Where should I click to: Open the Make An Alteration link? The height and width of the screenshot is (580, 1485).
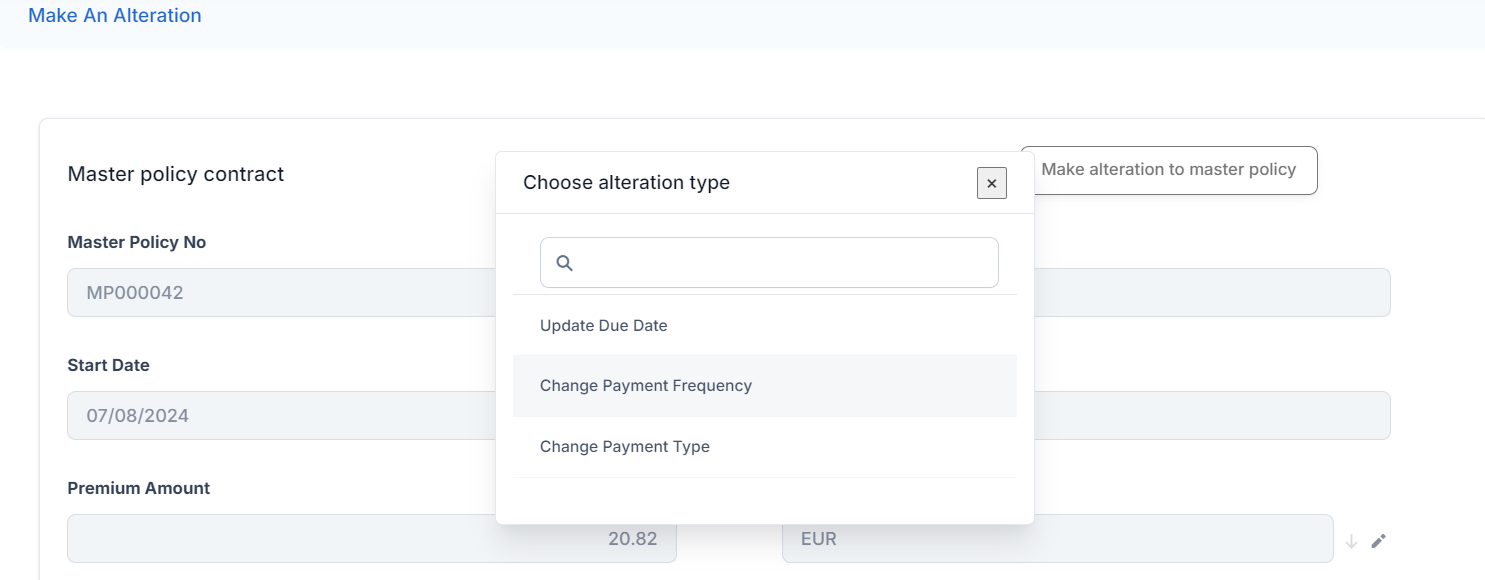coord(115,16)
